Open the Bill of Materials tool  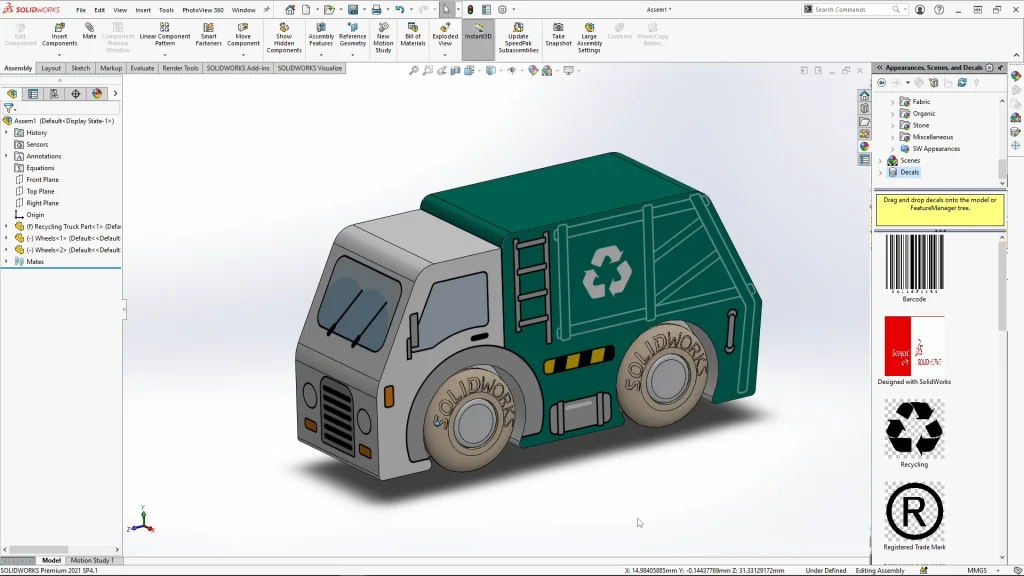pos(413,28)
